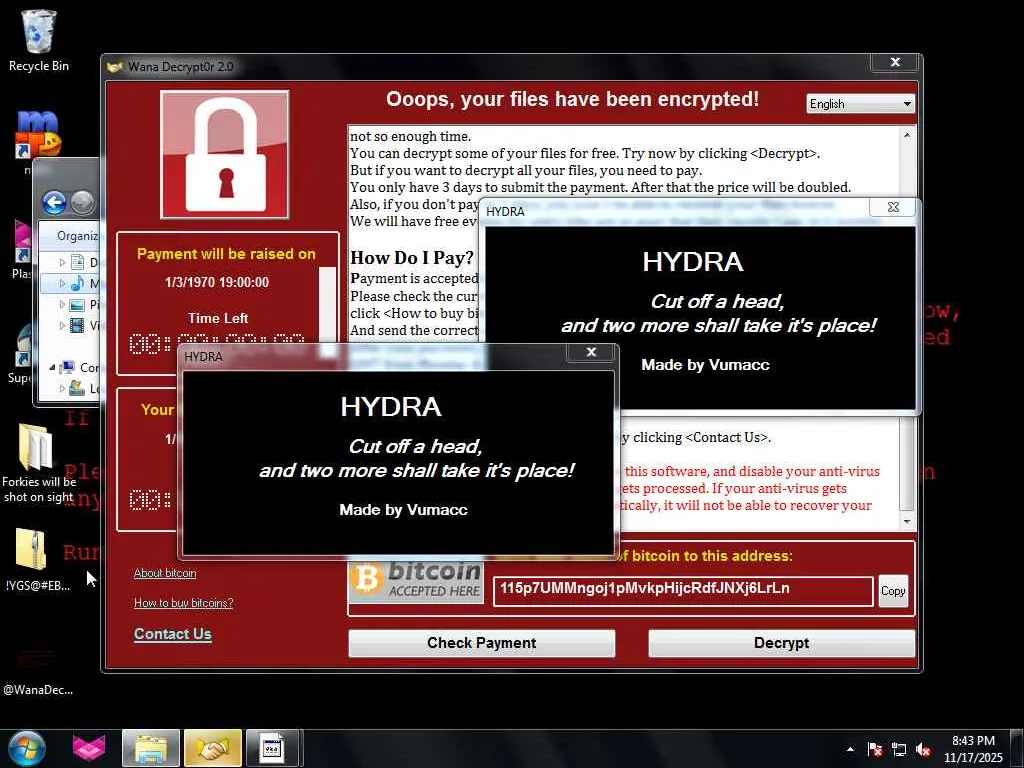Viewport: 1024px width, 768px height.
Task: Click the white padlock image
Action: (x=226, y=155)
